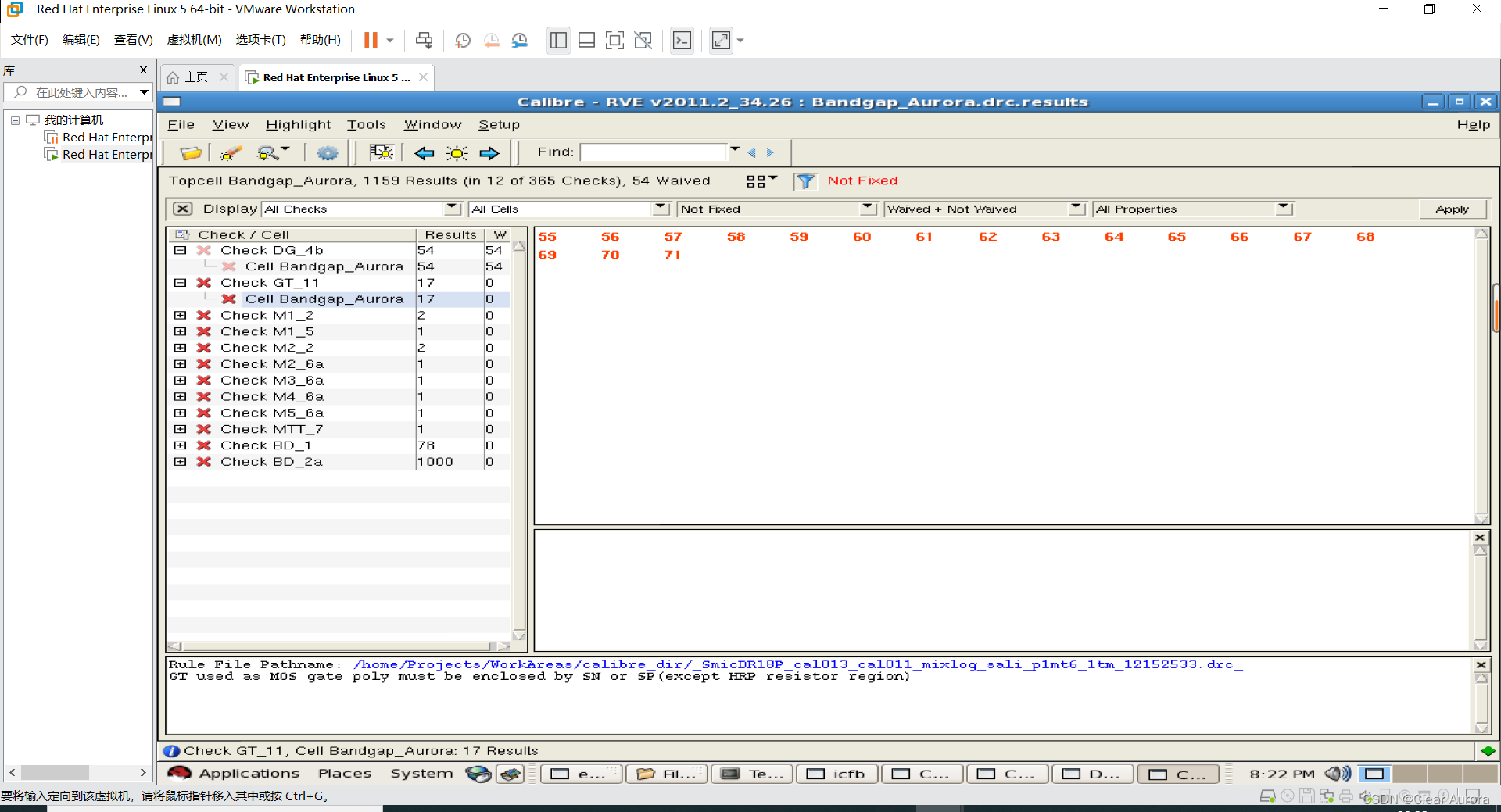Toggle VMware library sidebar view icon
This screenshot has height=812, width=1501.
558,40
